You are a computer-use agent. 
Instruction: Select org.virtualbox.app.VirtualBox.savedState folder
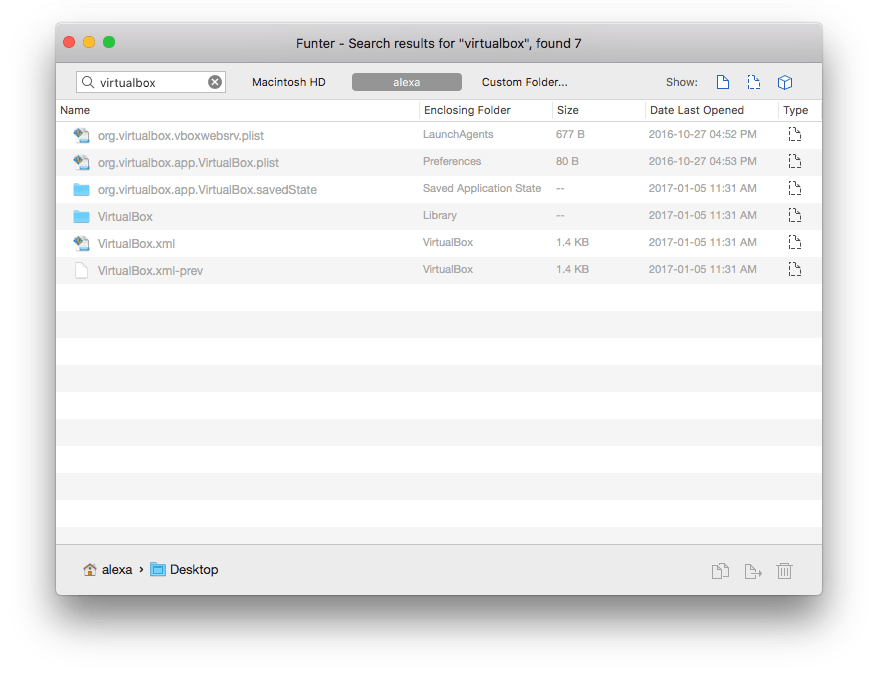pos(439,189)
